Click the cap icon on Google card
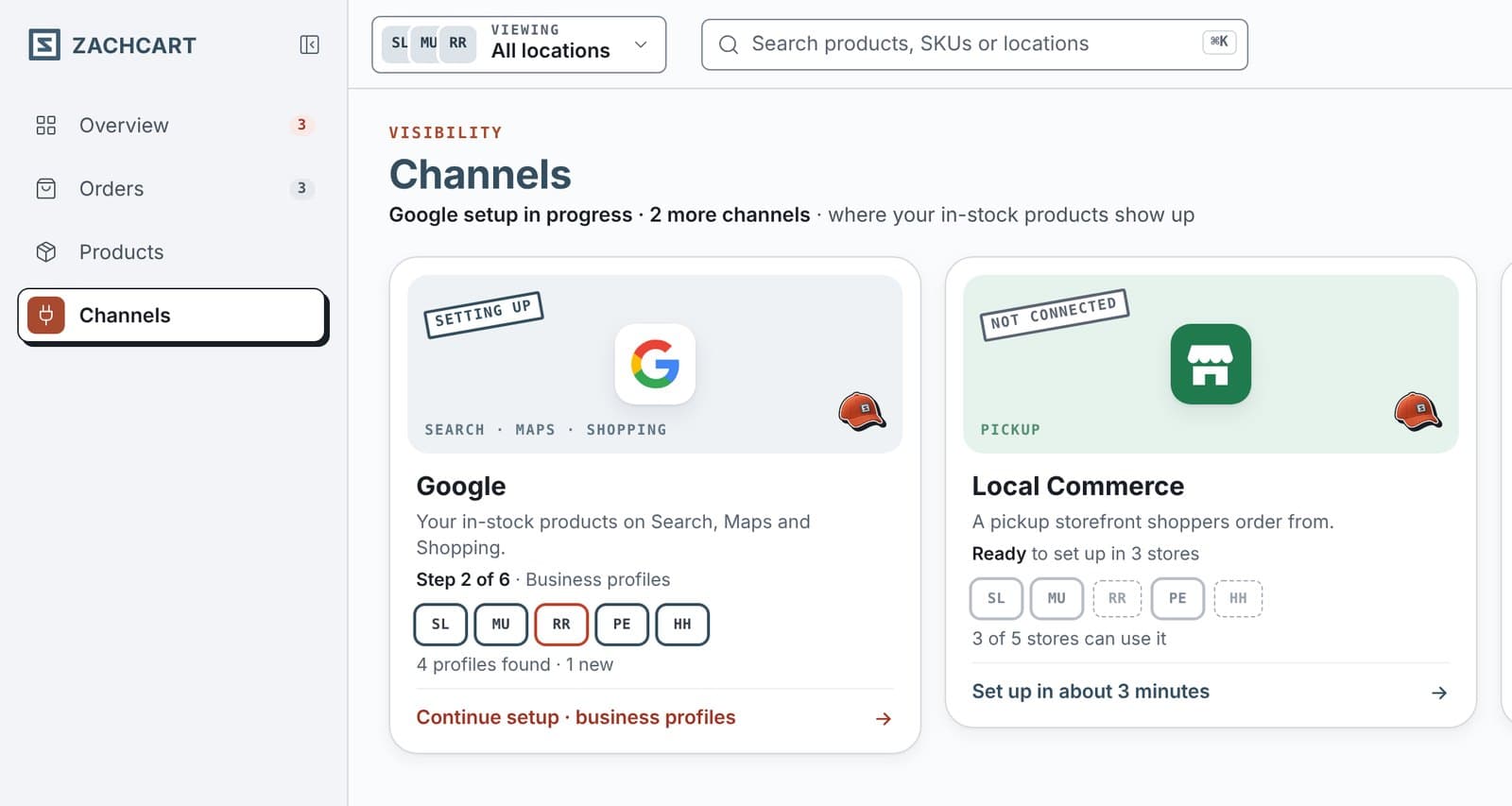 point(862,411)
